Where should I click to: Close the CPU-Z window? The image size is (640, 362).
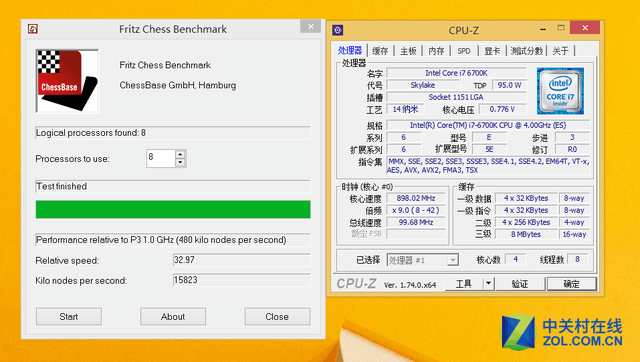(x=585, y=28)
